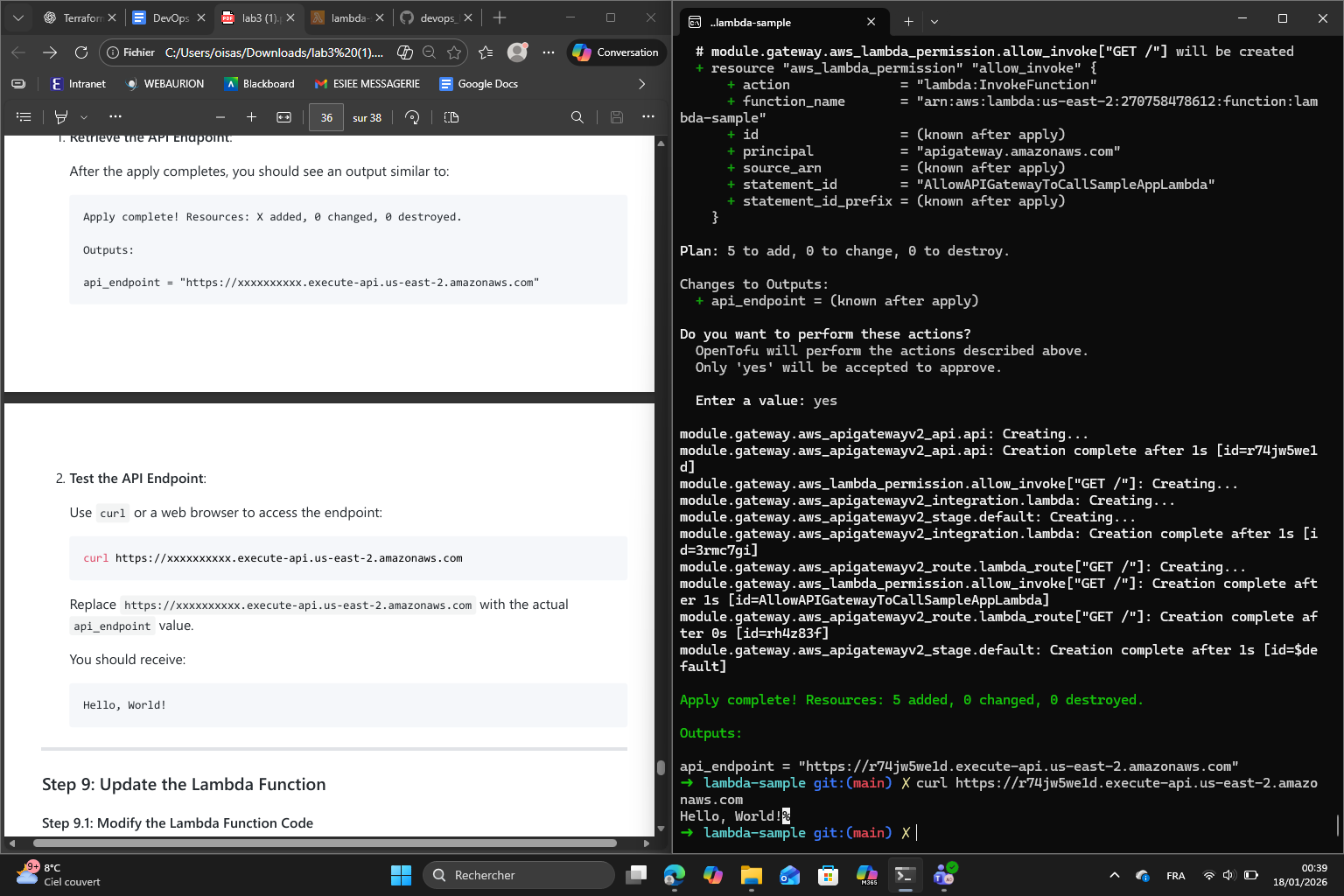Save the lab3 PDF file
Viewport: 1344px width, 896px height.
(x=617, y=116)
